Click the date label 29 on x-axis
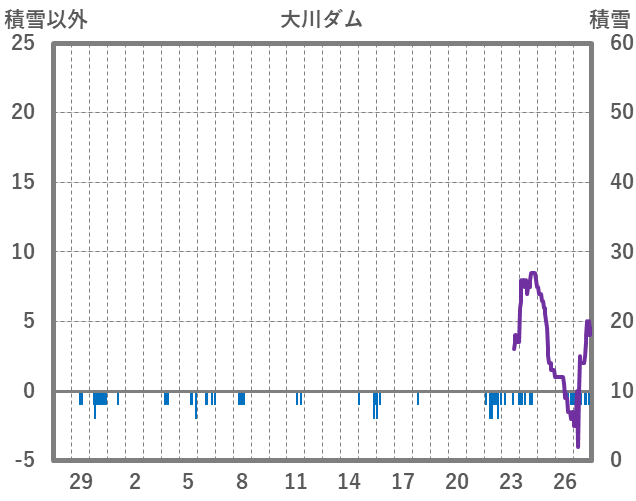 point(81,479)
